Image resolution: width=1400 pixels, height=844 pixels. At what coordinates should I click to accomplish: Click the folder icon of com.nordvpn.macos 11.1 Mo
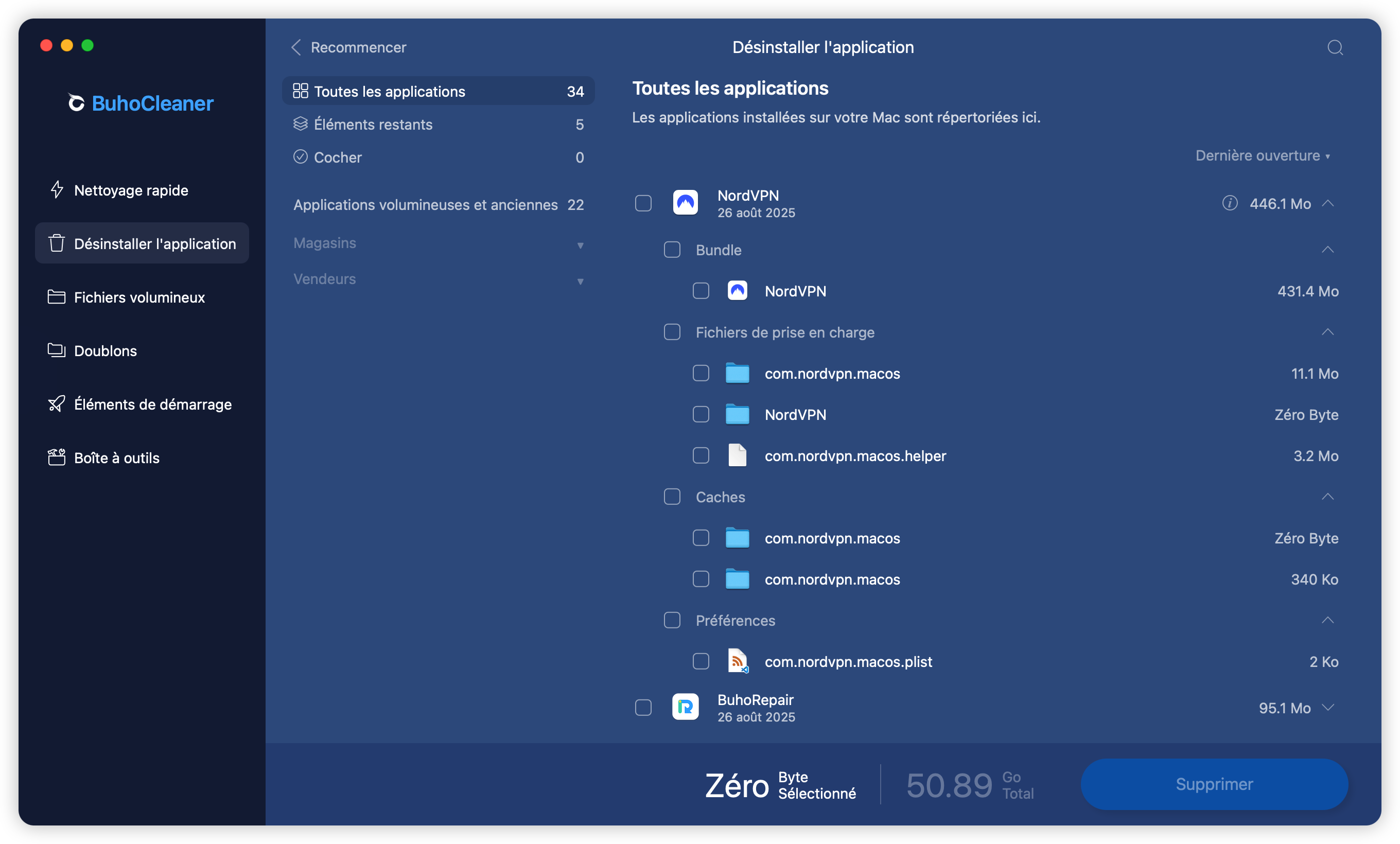tap(737, 373)
